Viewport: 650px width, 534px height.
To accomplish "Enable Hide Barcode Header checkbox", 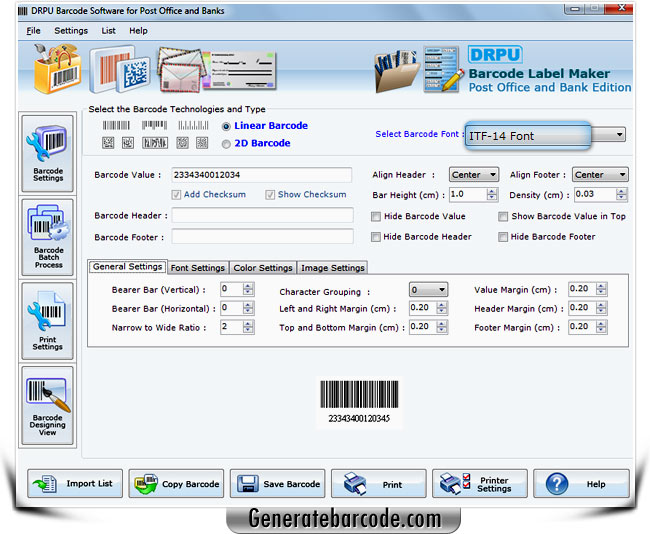I will (376, 237).
